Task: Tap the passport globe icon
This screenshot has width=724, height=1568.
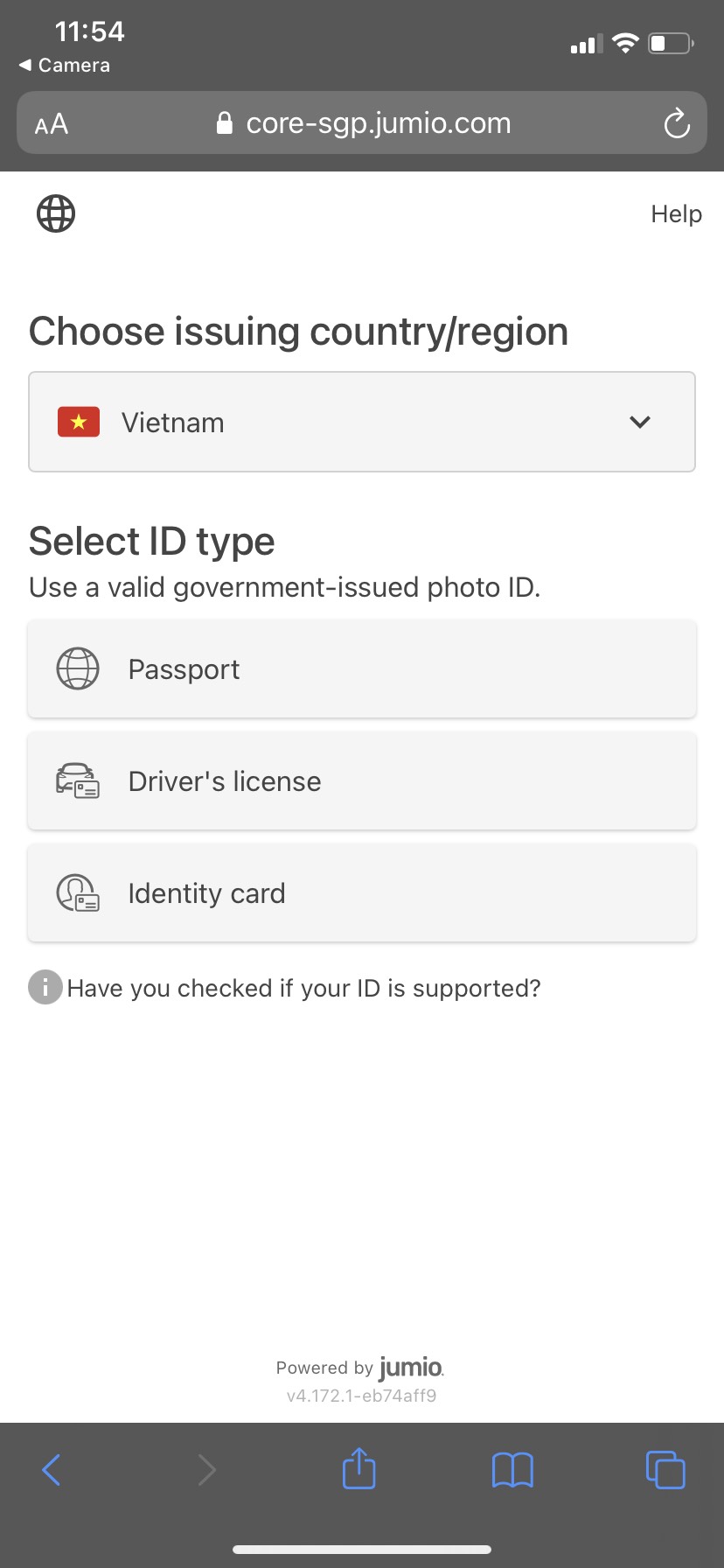Action: (78, 669)
